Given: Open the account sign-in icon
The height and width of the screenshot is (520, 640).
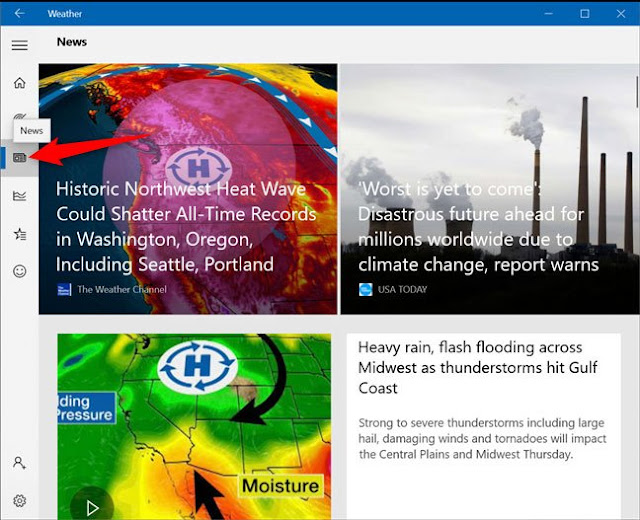Looking at the screenshot, I should pos(19,463).
